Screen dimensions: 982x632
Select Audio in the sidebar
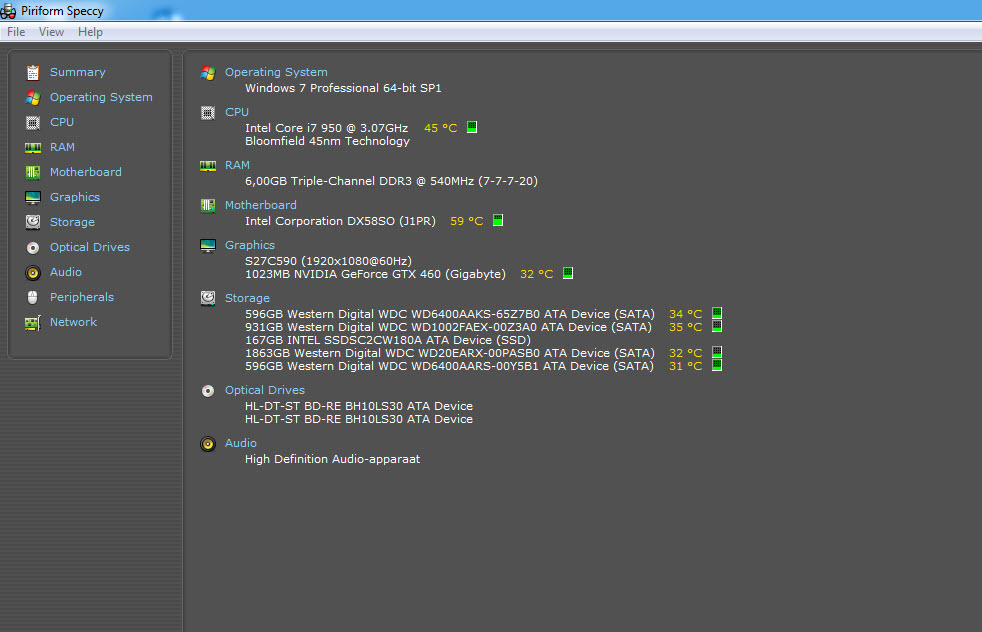tap(66, 272)
